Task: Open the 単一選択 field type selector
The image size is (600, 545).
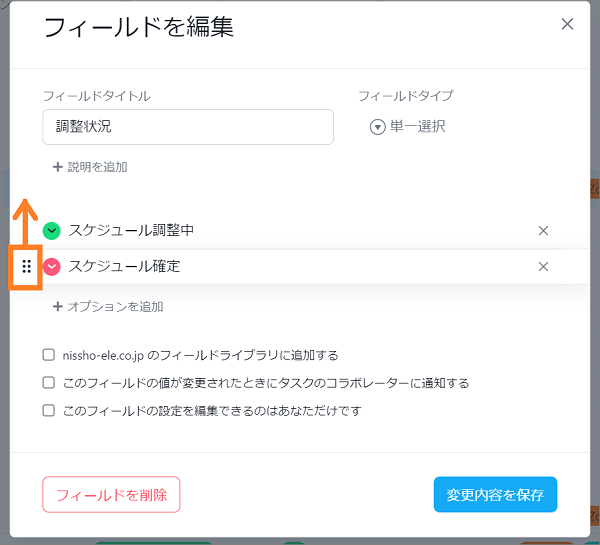Action: coord(408,127)
